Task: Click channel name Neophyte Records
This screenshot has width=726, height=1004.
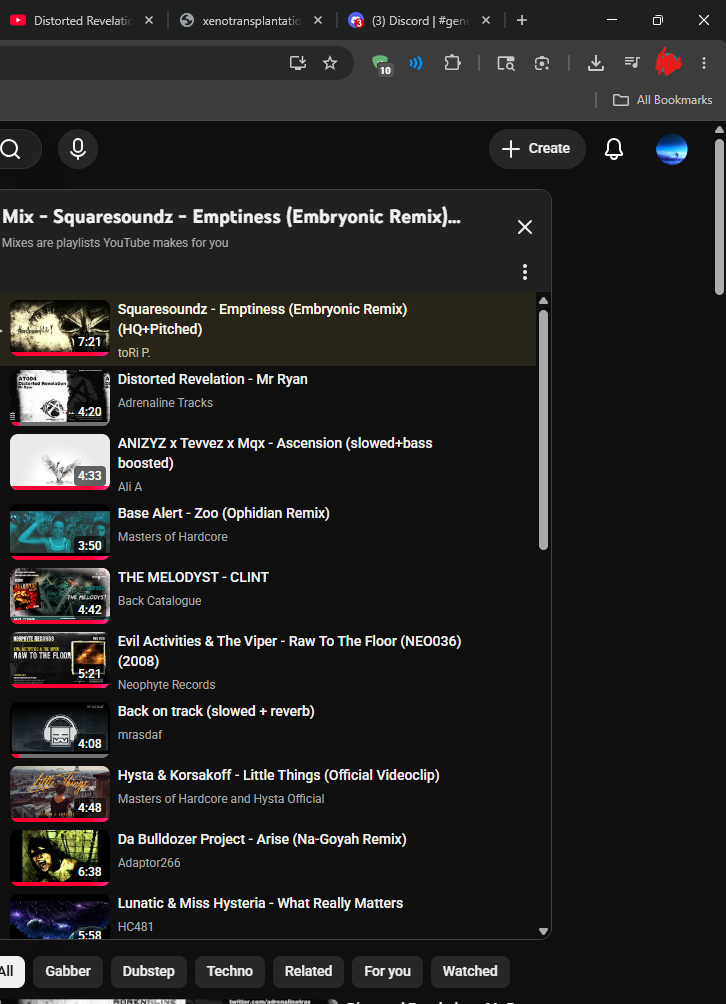Action: pos(166,684)
